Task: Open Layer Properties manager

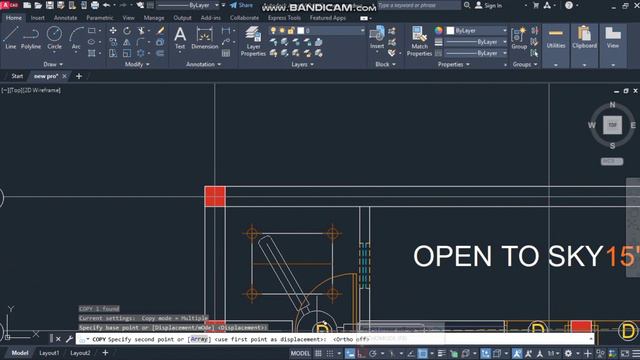Action: tap(253, 41)
